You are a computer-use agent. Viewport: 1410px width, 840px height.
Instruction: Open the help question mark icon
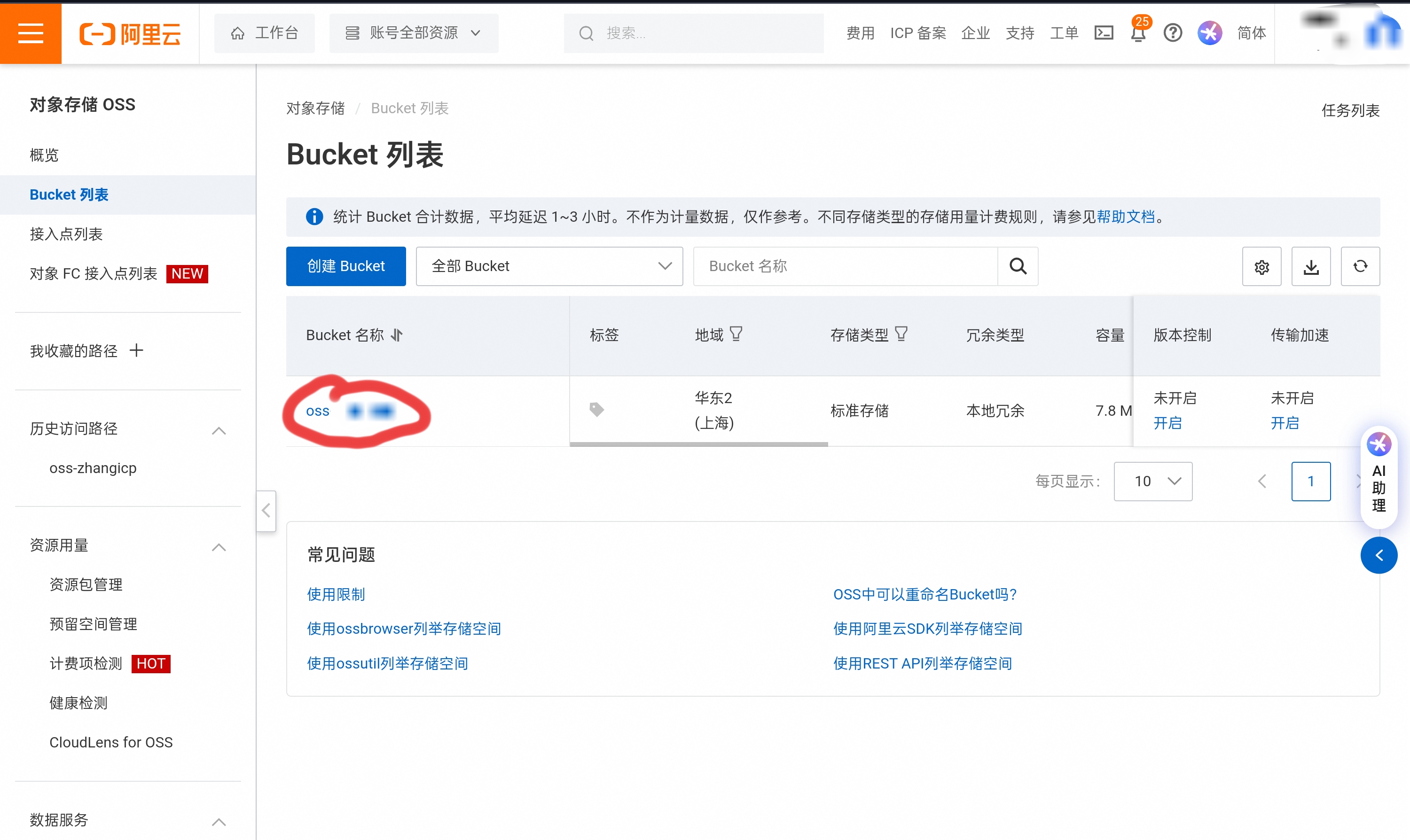(1173, 33)
